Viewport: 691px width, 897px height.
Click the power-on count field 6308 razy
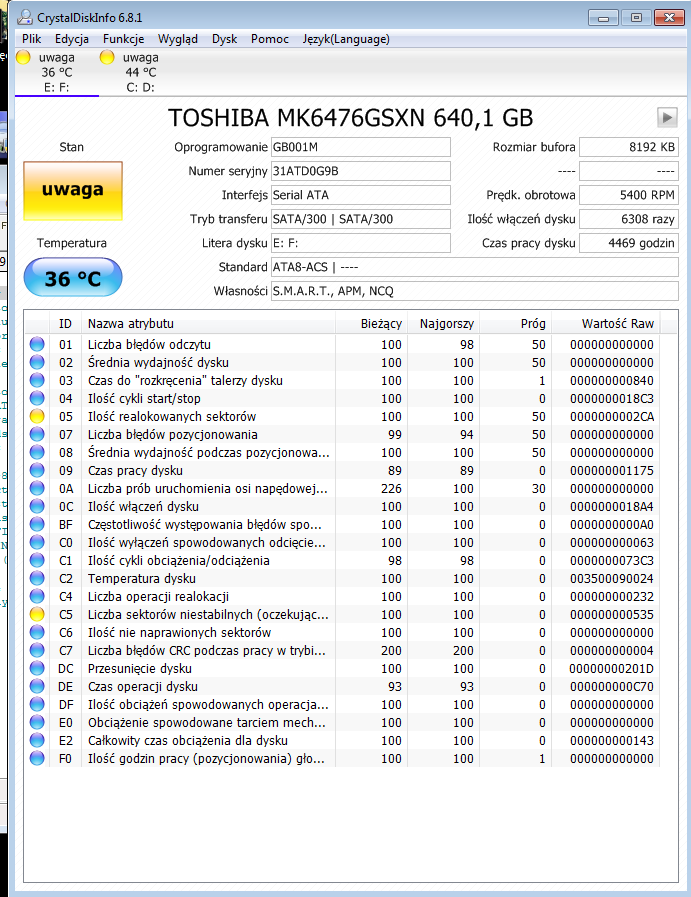click(629, 219)
